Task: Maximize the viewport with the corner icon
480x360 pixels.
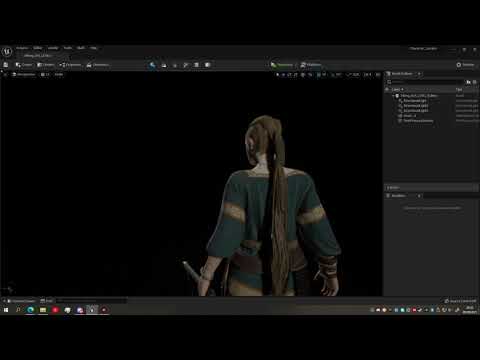Action: (378, 75)
